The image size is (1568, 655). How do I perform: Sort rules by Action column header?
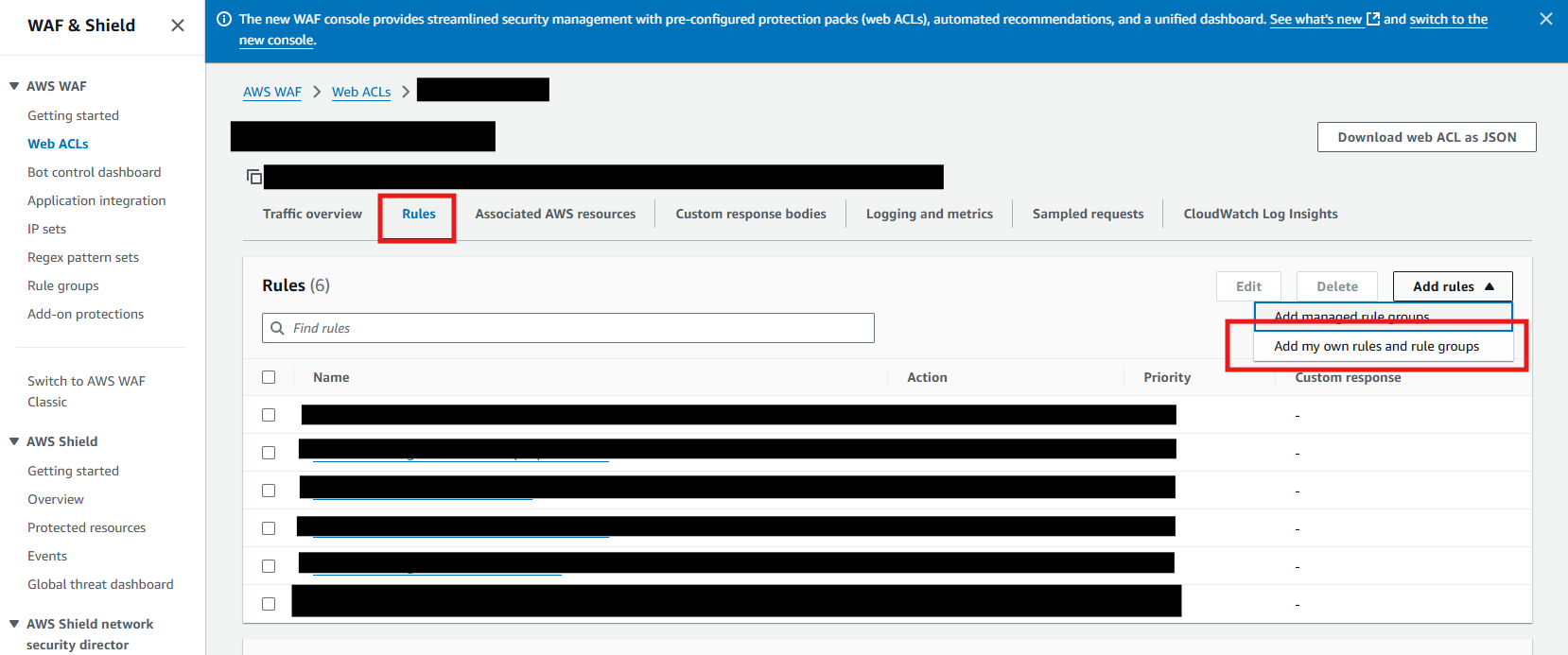927,377
